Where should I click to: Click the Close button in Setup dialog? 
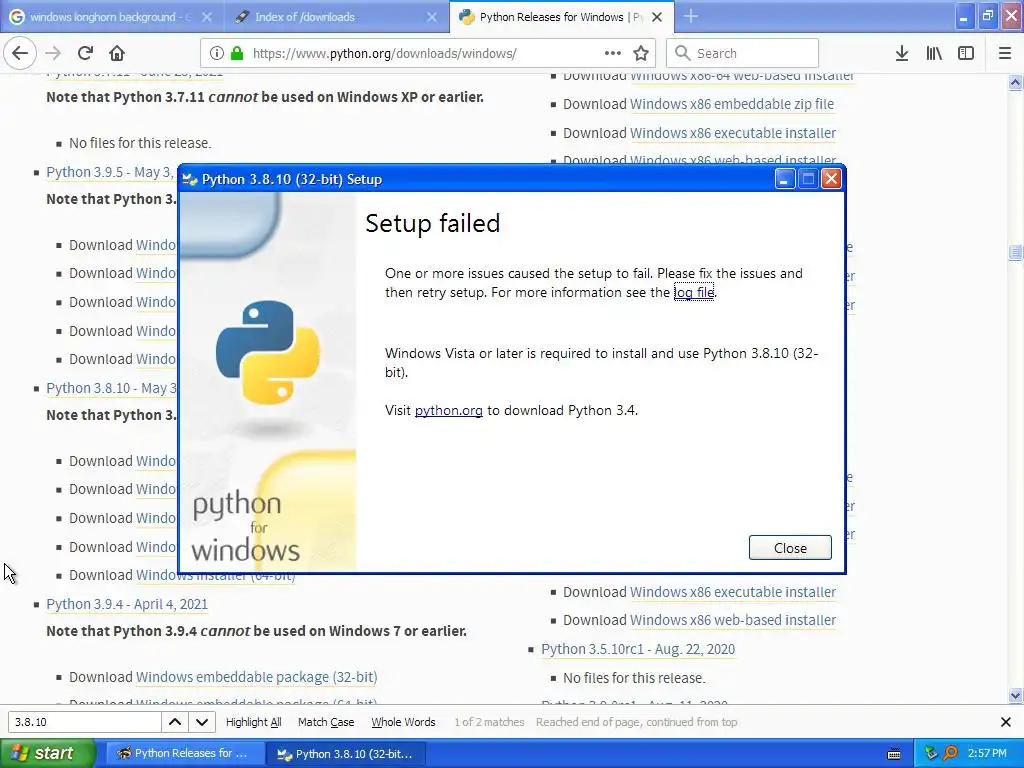pos(790,548)
